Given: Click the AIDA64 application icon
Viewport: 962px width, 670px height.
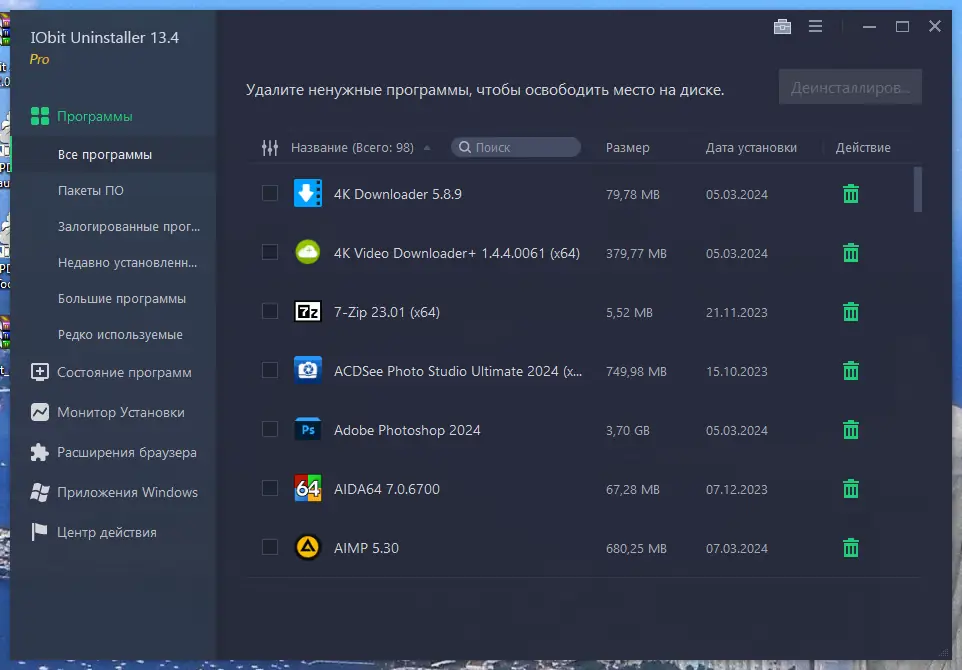Looking at the screenshot, I should pyautogui.click(x=307, y=489).
